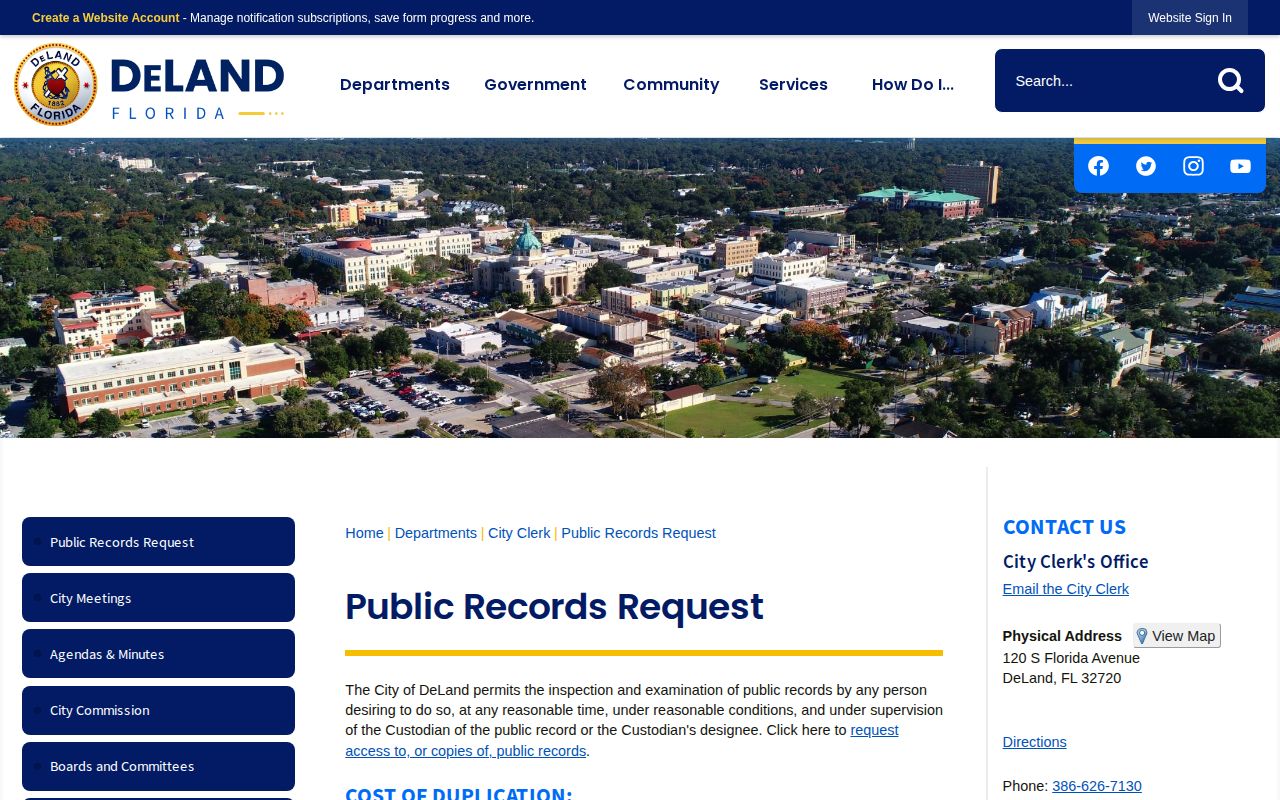This screenshot has width=1280, height=800.
Task: Click the search magnifier icon
Action: [1230, 81]
